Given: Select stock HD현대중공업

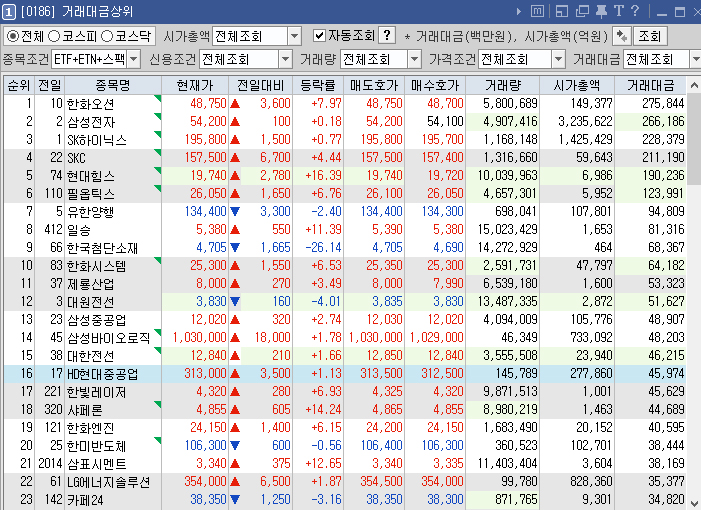Looking at the screenshot, I should (x=102, y=374).
